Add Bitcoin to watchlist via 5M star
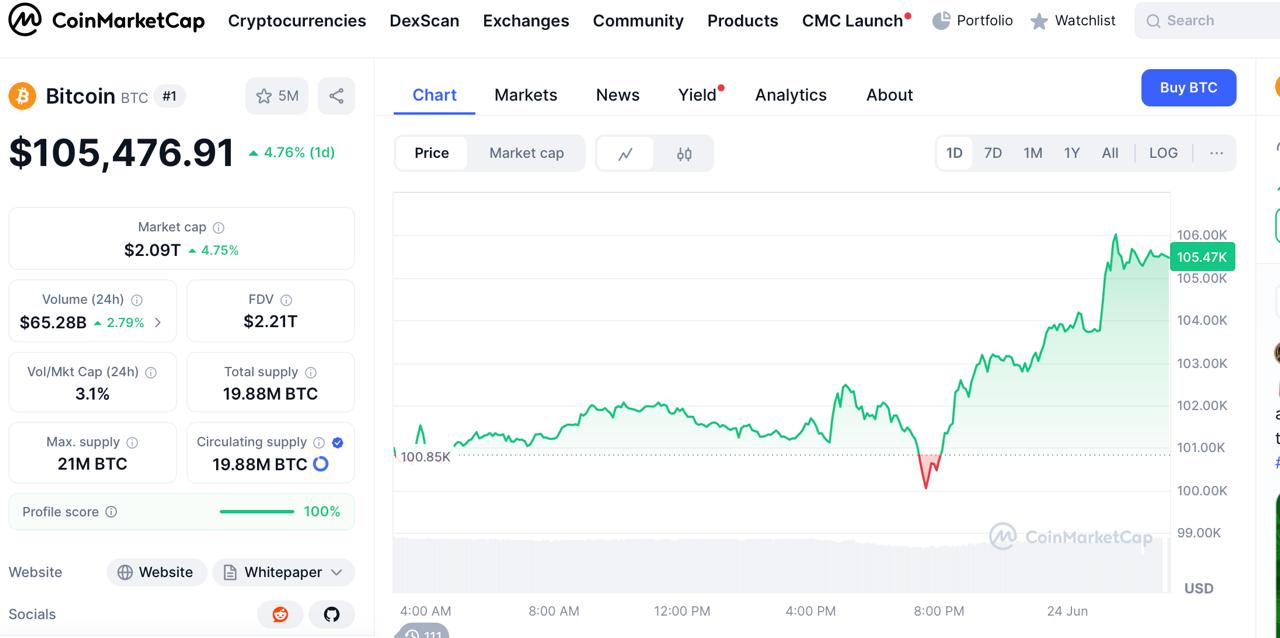 [x=277, y=96]
